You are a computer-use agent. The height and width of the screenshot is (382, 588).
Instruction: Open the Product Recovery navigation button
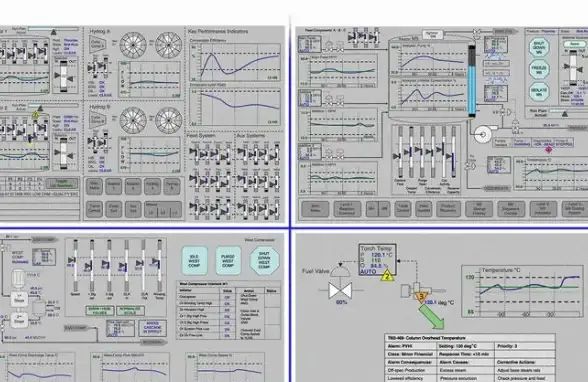(x=448, y=209)
